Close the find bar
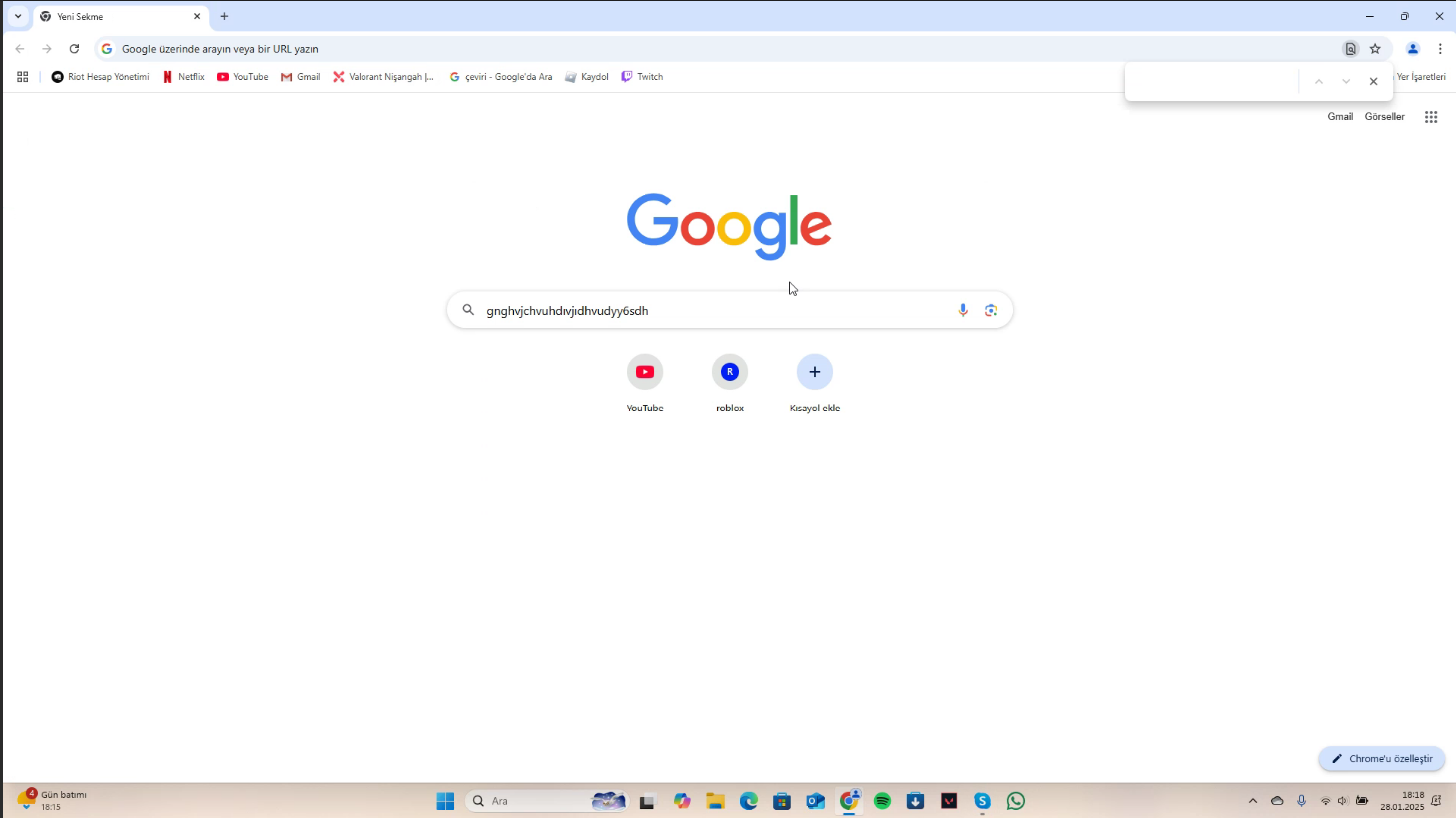Screen dimensions: 1456x818 1374,82
